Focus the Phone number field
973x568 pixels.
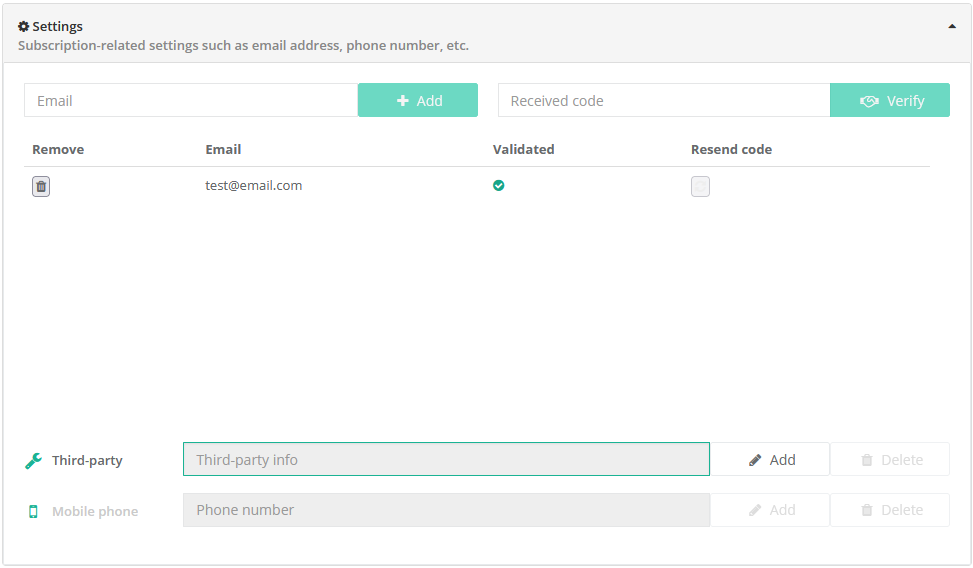446,510
